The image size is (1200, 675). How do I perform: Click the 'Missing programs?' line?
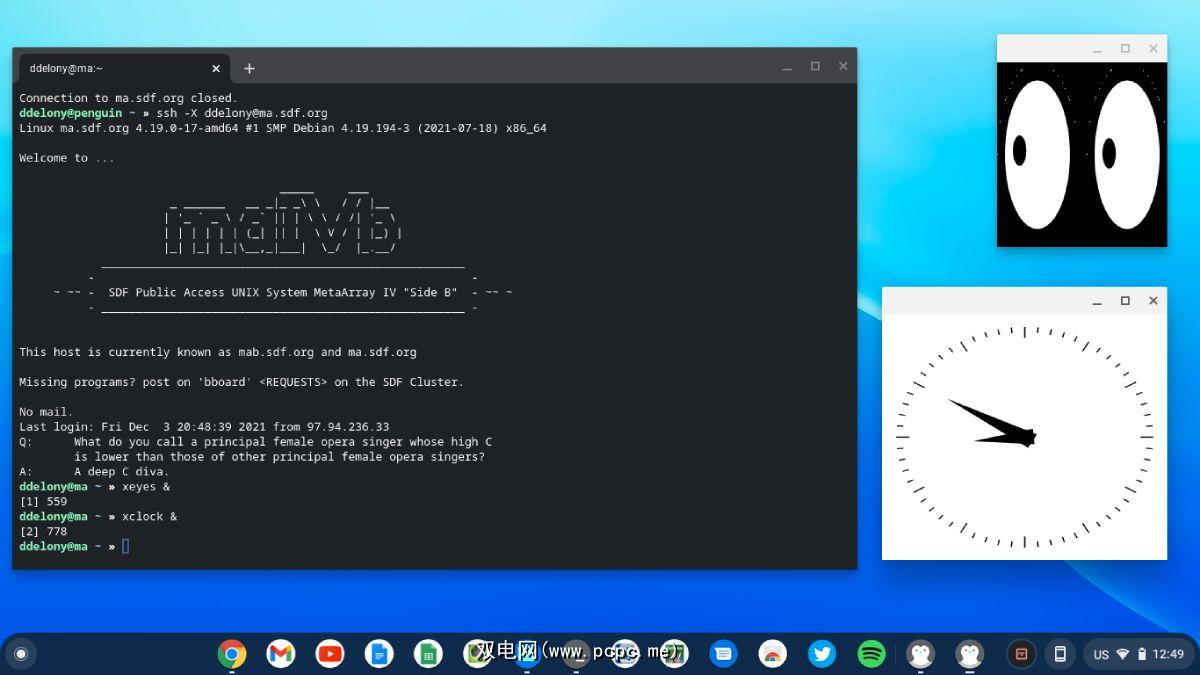[x=241, y=382]
